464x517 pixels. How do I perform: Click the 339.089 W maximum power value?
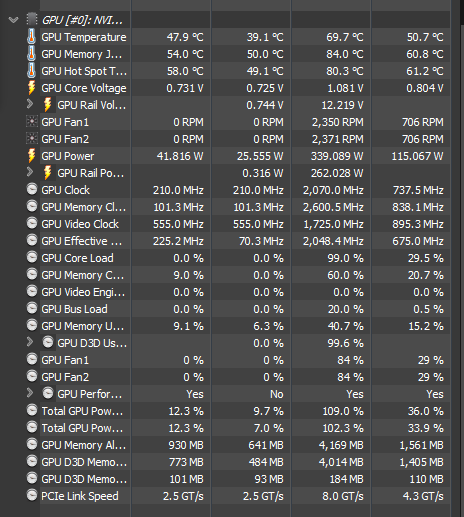point(337,156)
